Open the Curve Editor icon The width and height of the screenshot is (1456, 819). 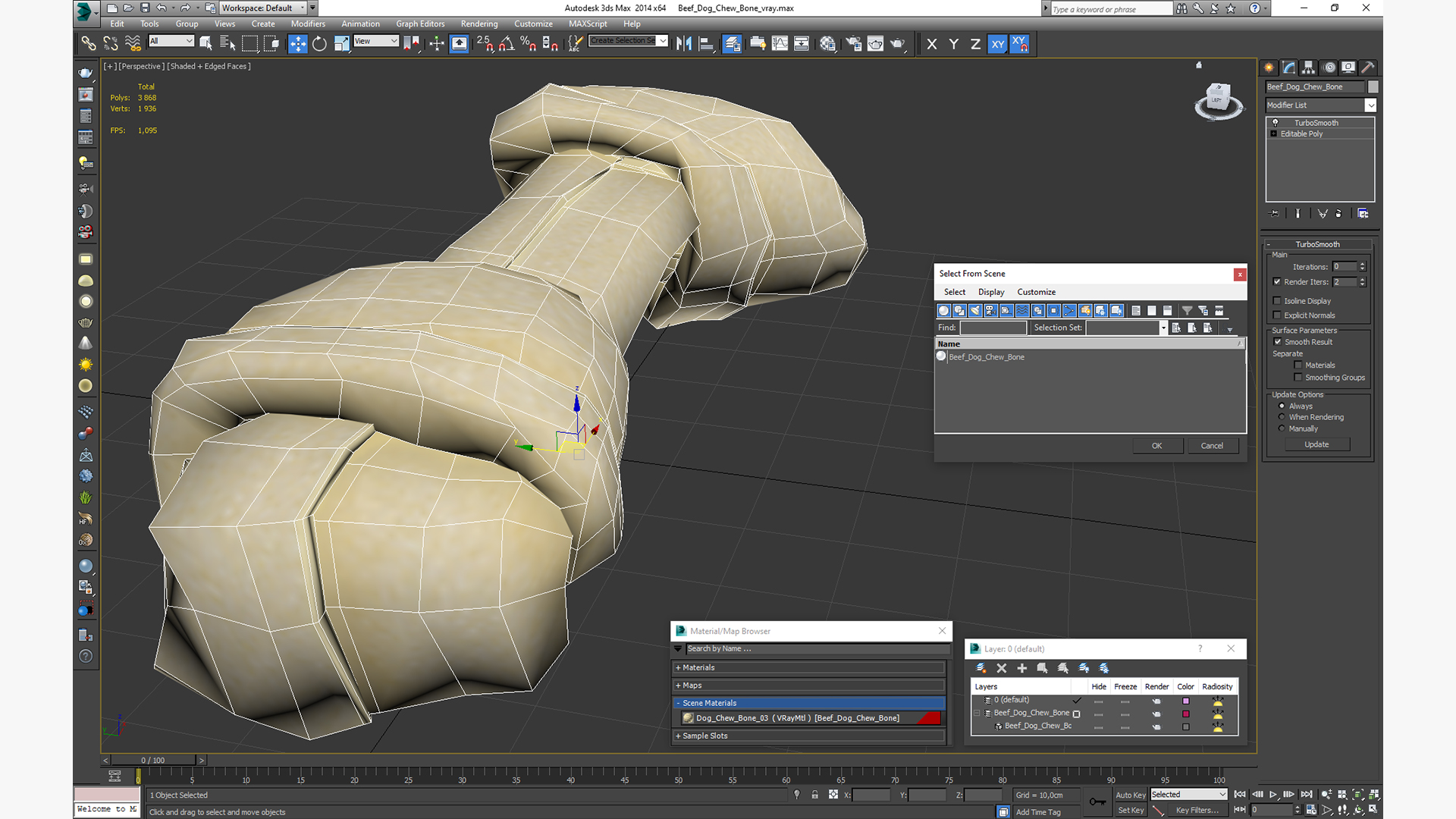pos(780,44)
